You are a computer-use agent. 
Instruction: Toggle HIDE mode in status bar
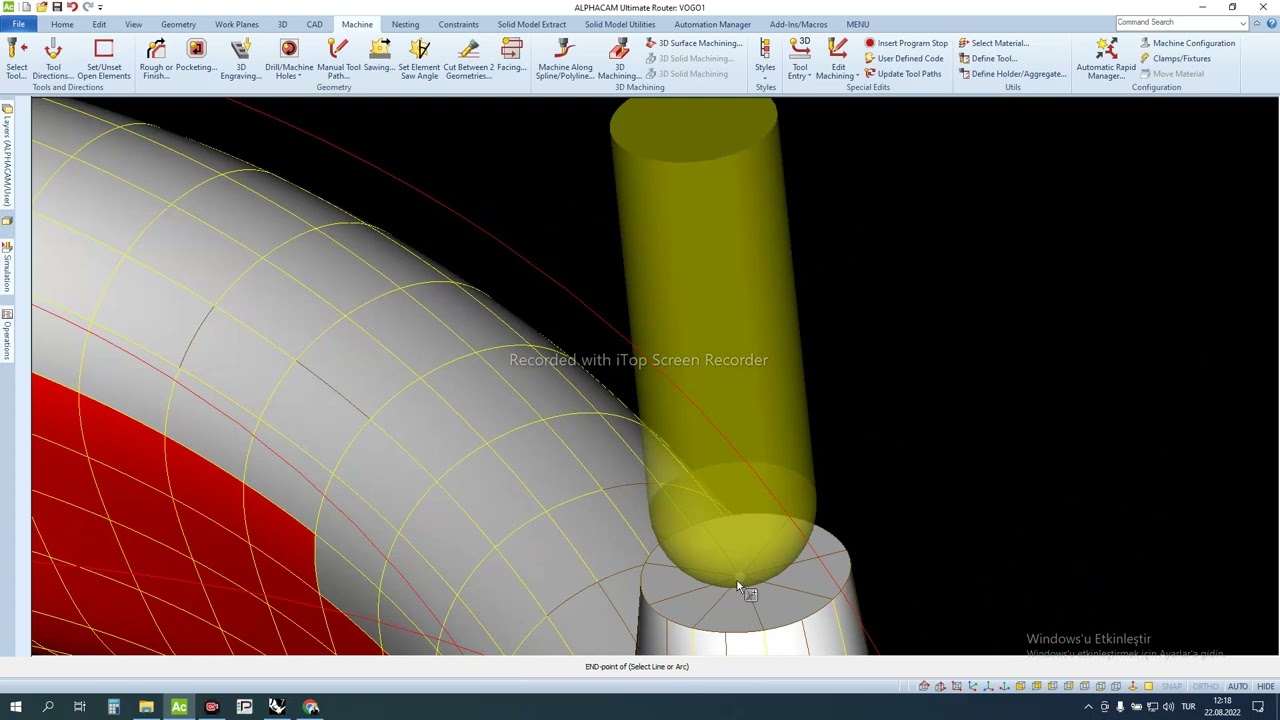[1266, 687]
